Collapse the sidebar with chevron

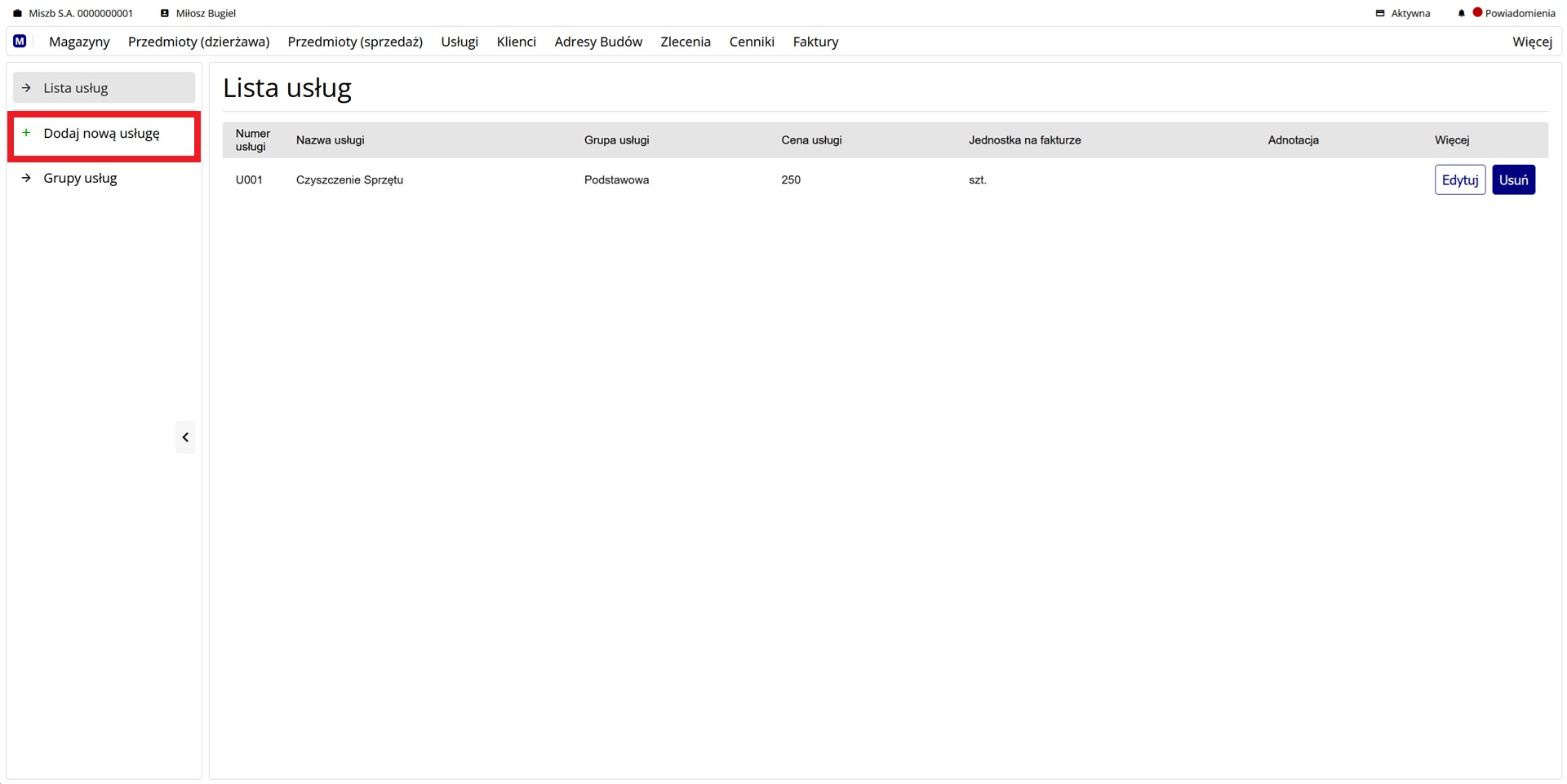click(185, 437)
